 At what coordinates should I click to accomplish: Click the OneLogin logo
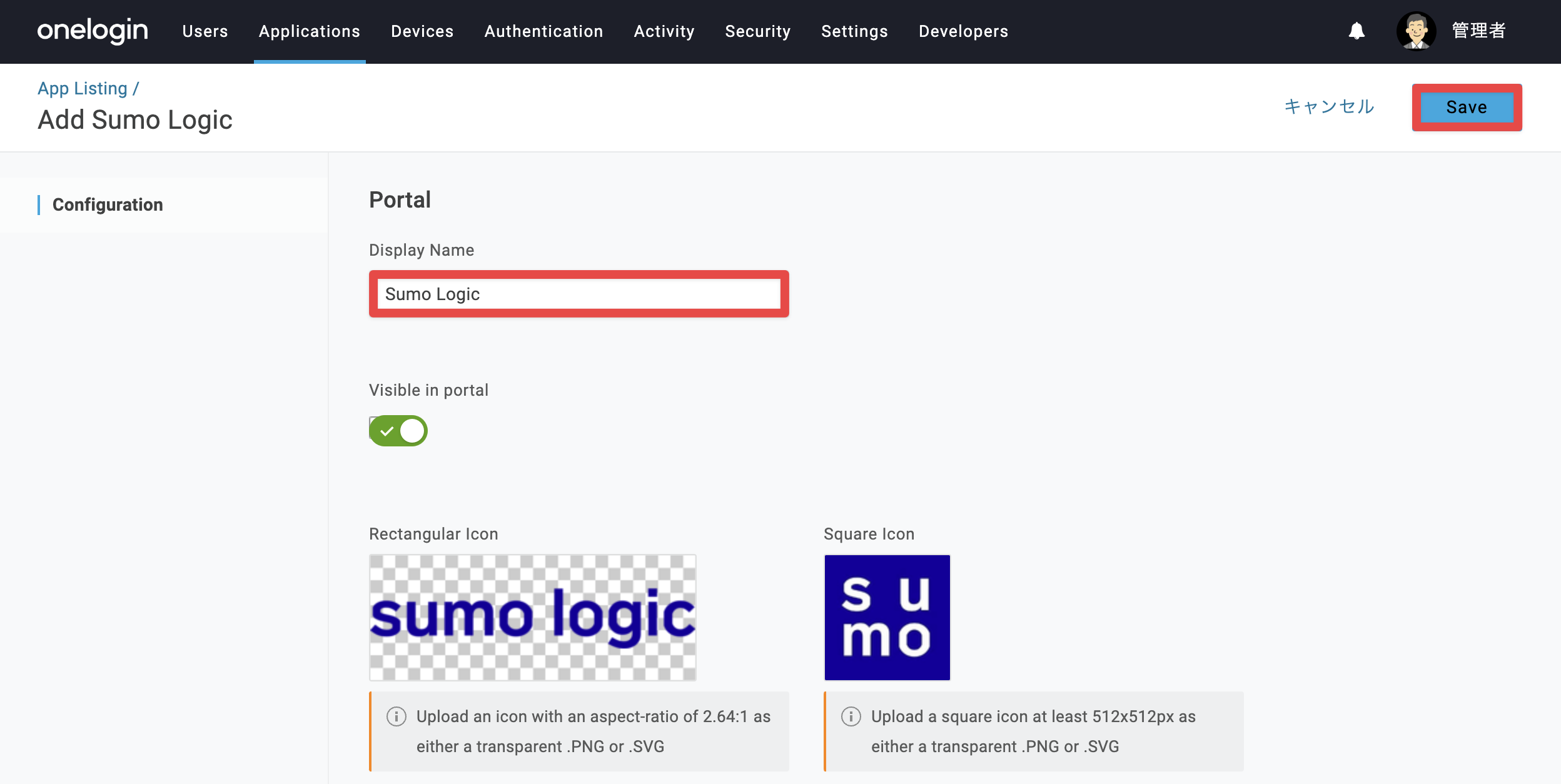click(x=93, y=31)
